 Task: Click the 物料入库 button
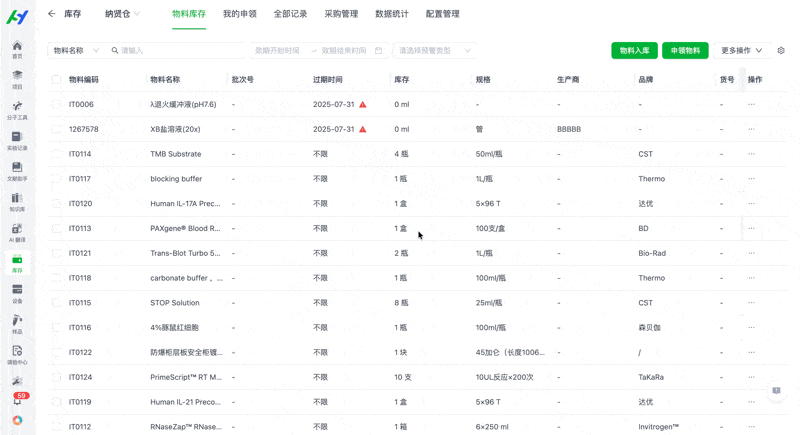tap(634, 51)
